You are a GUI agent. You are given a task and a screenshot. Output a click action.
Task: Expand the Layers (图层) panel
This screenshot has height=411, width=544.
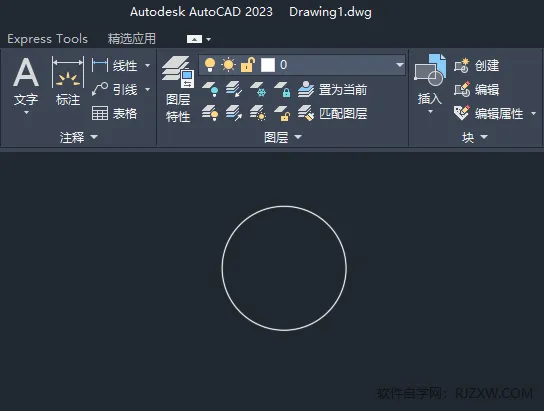click(283, 137)
